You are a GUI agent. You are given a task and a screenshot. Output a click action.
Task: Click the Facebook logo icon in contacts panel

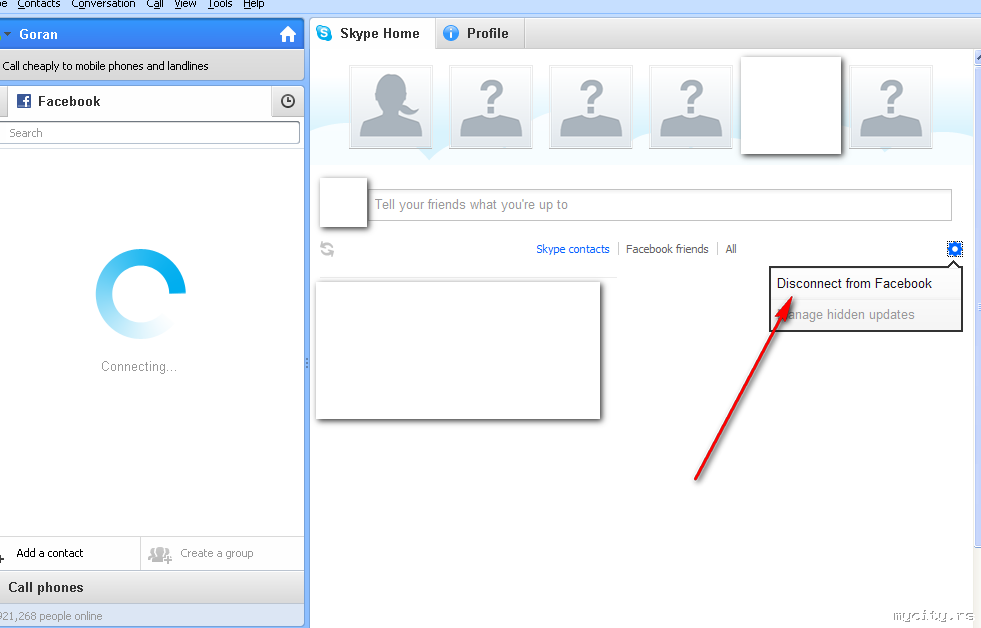24,101
